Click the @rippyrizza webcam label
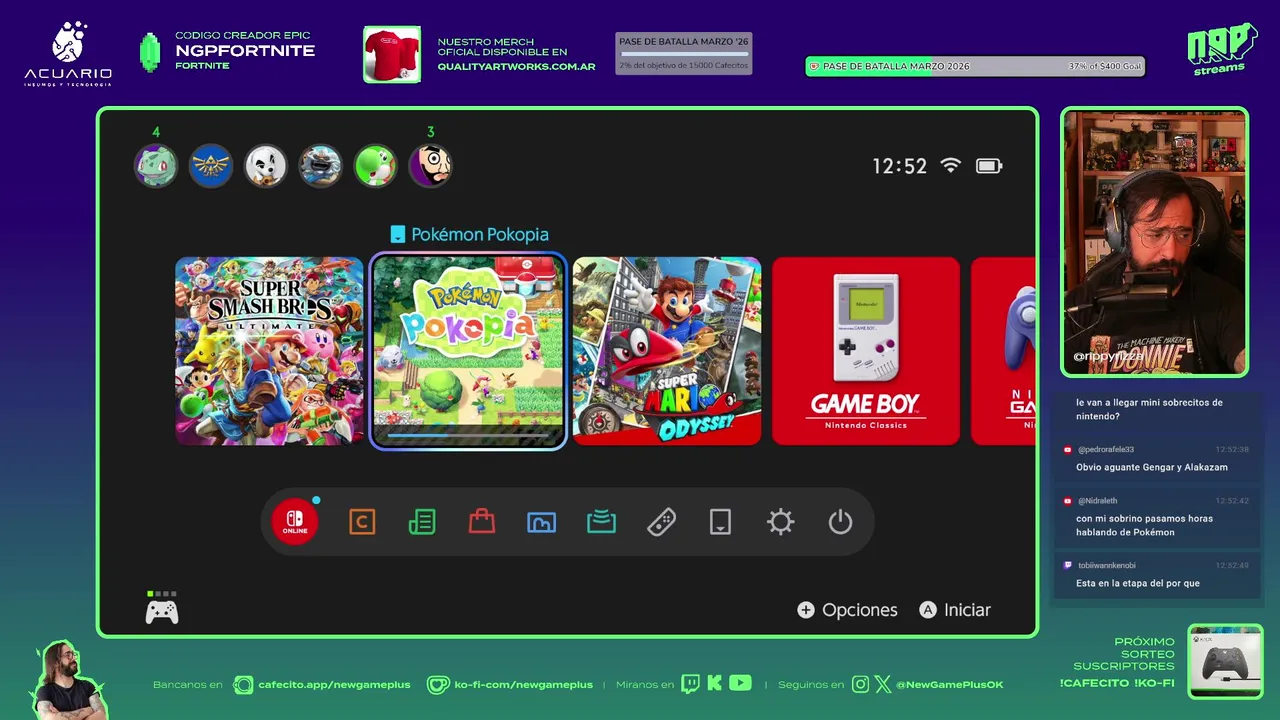Viewport: 1280px width, 720px height. pos(1109,356)
